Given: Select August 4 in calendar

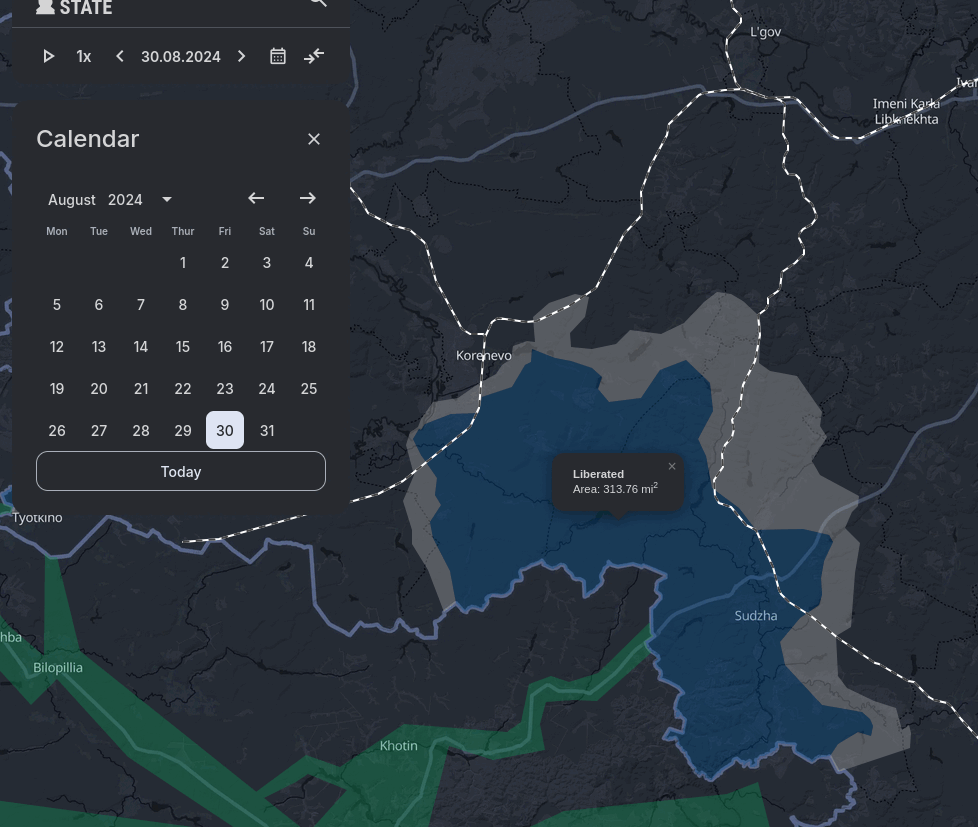Looking at the screenshot, I should (309, 263).
